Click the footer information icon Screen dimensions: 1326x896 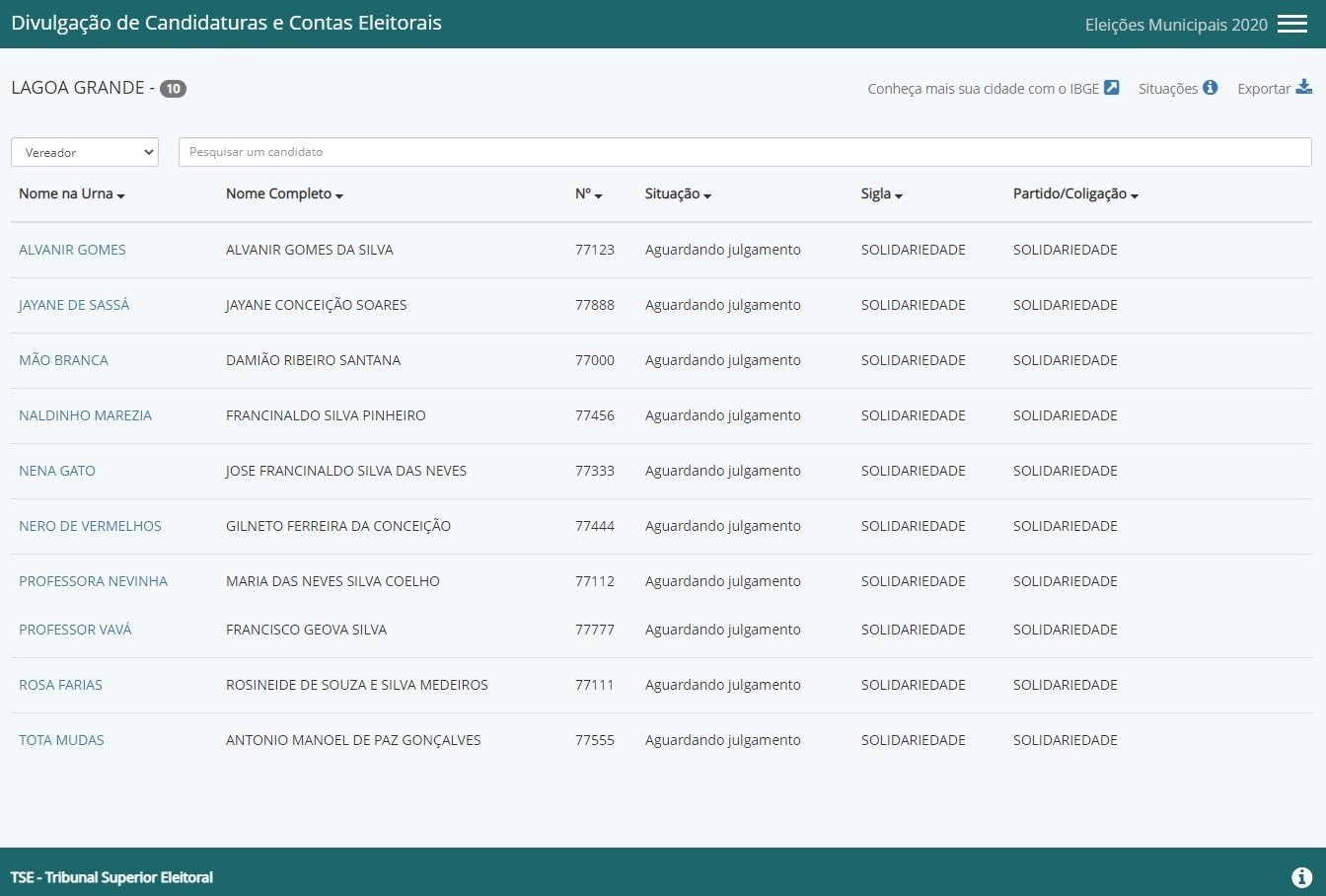click(1301, 876)
